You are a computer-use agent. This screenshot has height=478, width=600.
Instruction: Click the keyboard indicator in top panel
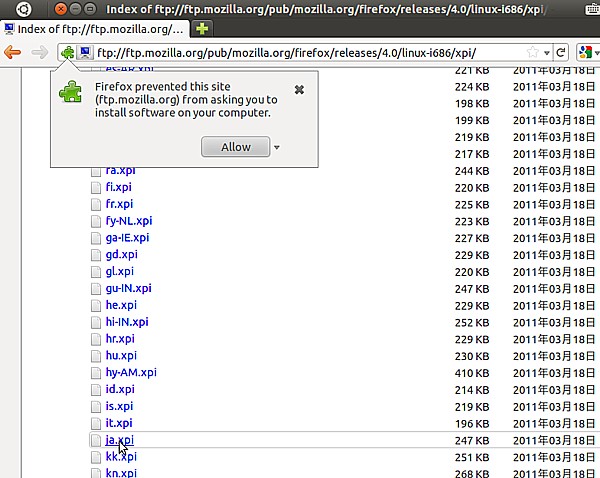[592, 9]
